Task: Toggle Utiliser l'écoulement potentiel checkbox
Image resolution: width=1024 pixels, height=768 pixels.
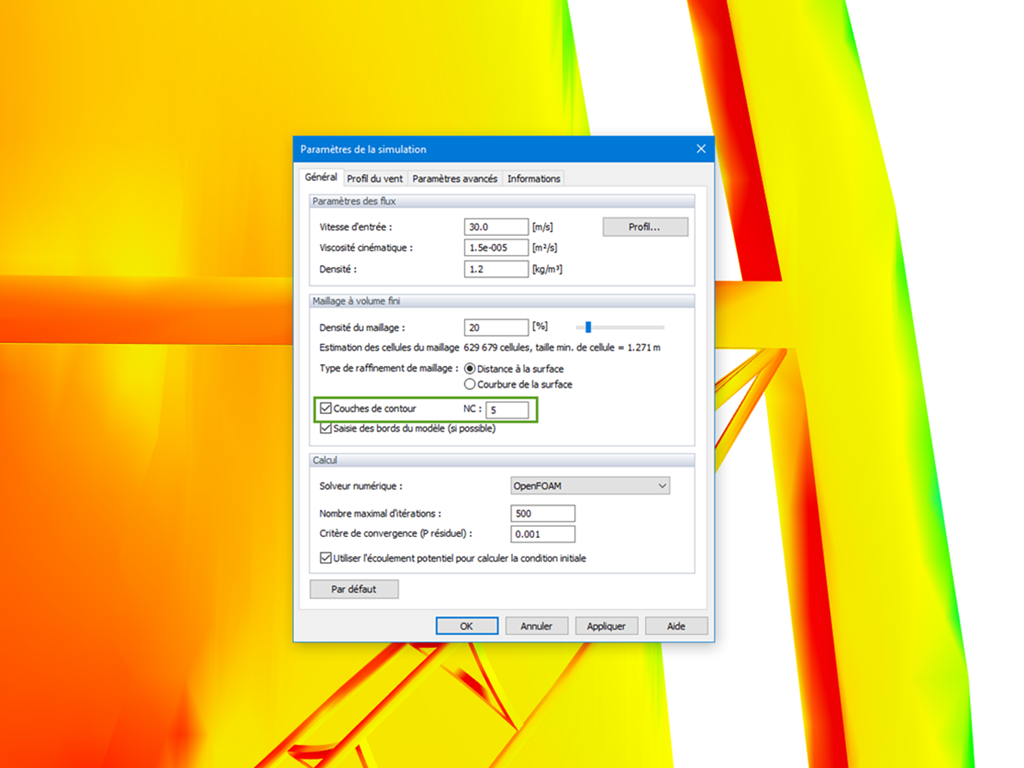Action: coord(326,557)
